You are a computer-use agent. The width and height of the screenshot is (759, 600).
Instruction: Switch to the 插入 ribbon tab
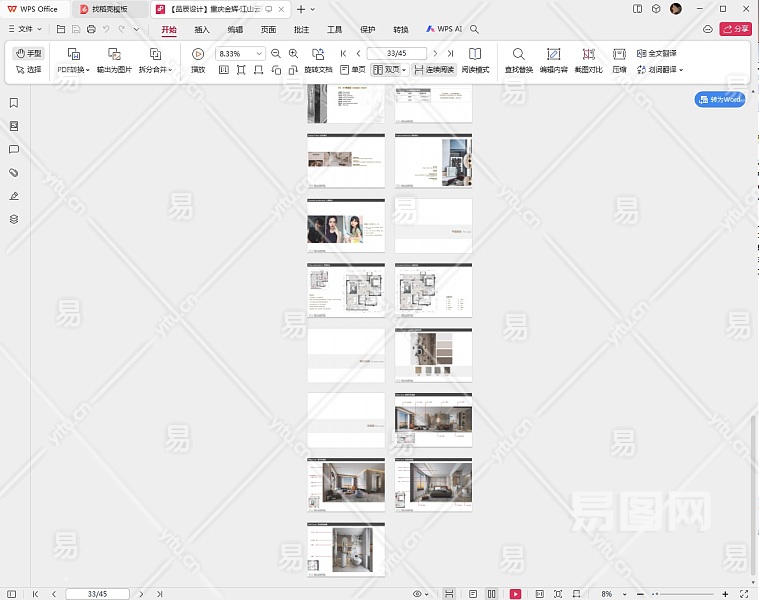(x=202, y=30)
